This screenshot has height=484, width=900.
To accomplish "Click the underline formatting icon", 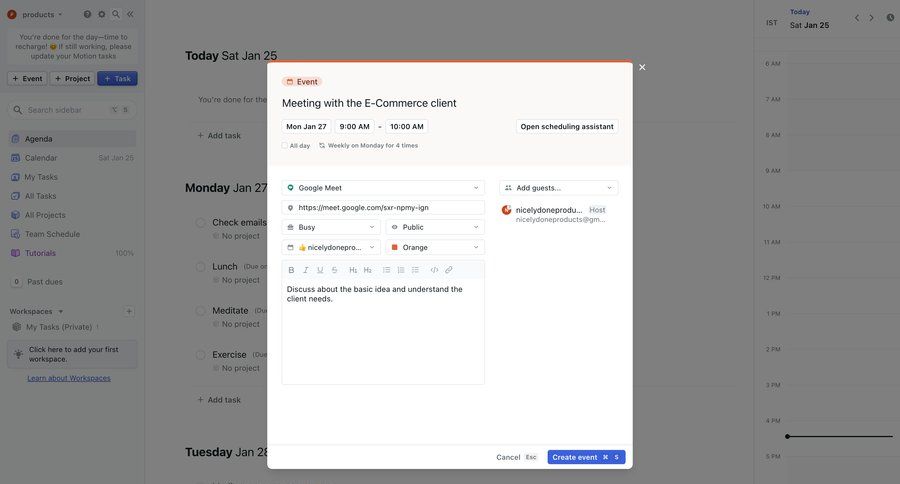I will pos(320,270).
